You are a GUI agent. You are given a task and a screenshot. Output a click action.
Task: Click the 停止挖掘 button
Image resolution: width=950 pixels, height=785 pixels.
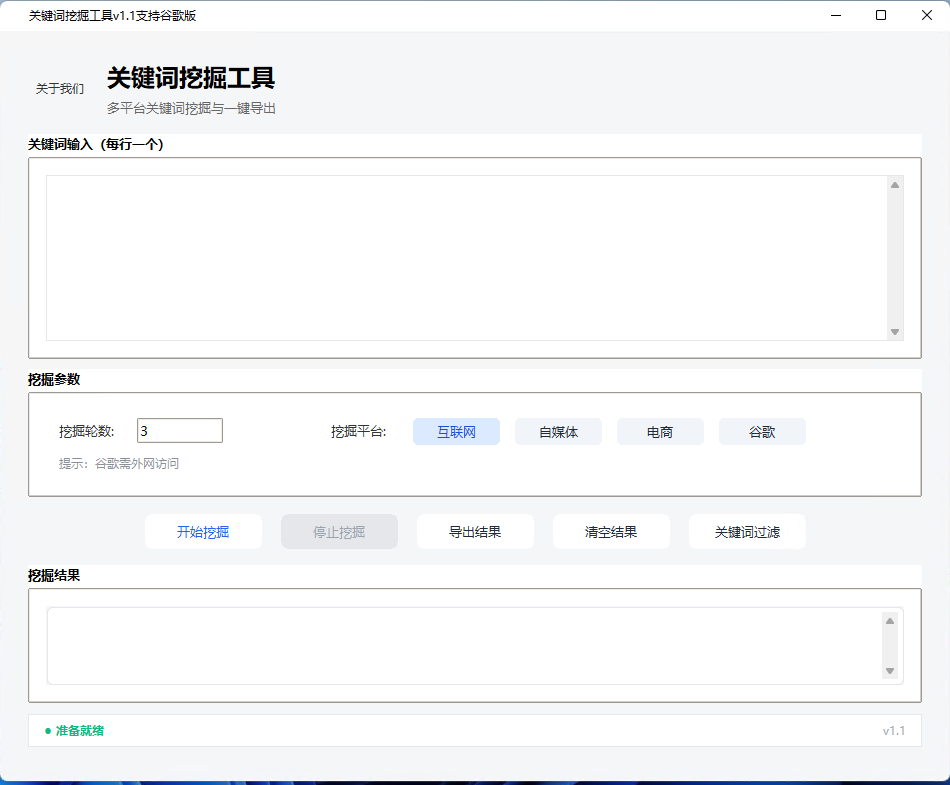(x=339, y=532)
